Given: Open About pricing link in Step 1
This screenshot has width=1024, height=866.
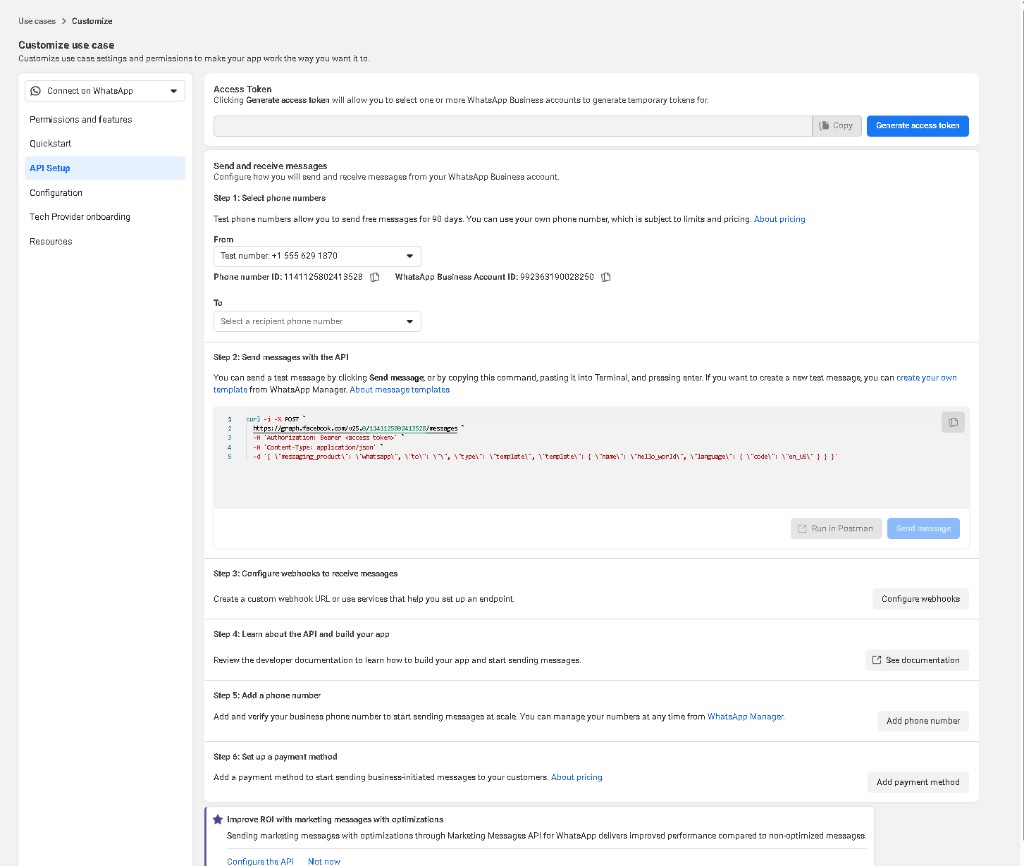Looking at the screenshot, I should click(x=780, y=219).
